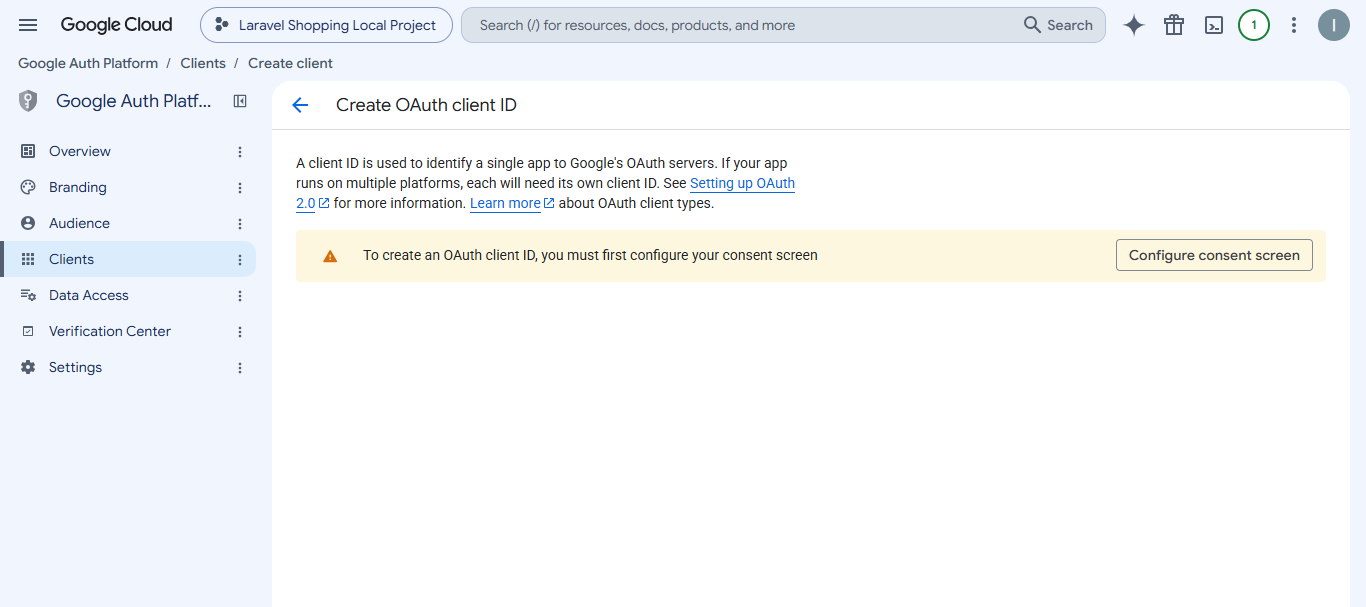This screenshot has width=1366, height=607.
Task: Open more options for Settings
Action: click(x=240, y=368)
